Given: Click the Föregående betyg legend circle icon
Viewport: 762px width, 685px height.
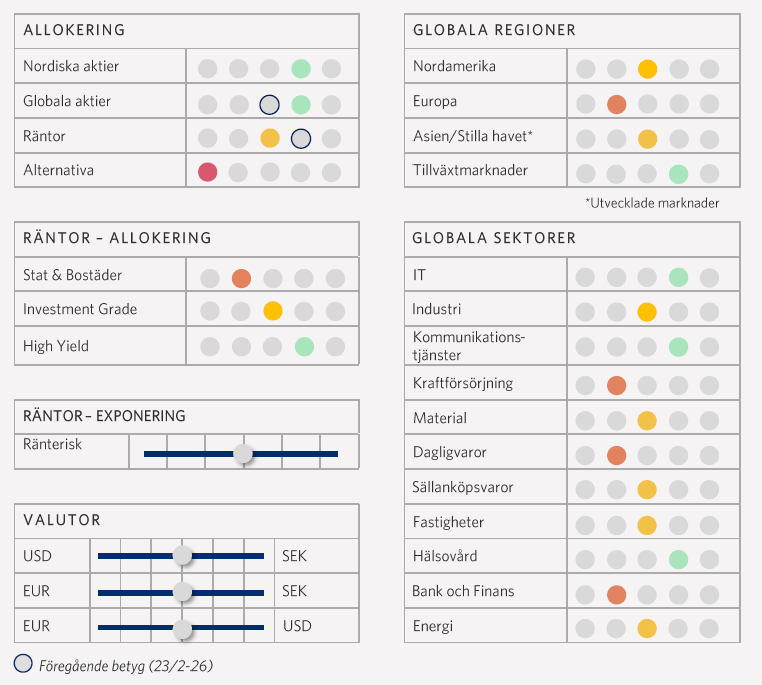Looking at the screenshot, I should [x=23, y=664].
